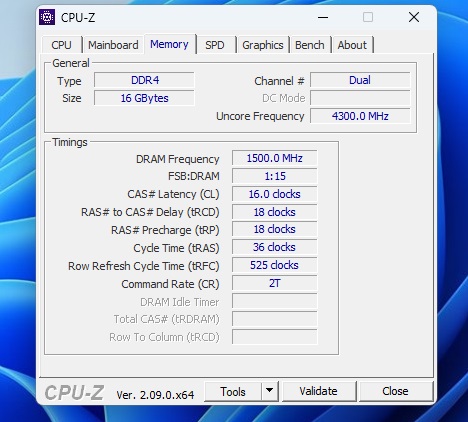468x422 pixels.
Task: Select the Memory tab
Action: [169, 44]
